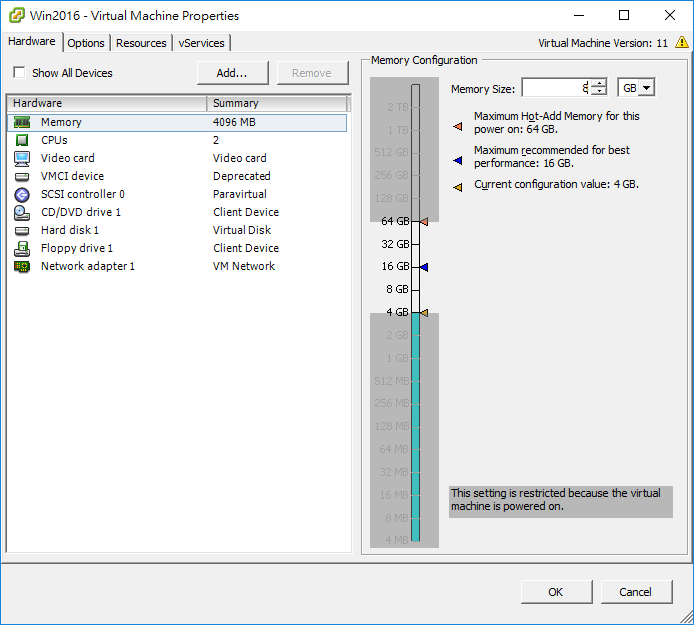Screen dimensions: 694x625
Task: Switch to the Hardware tab
Action: pyautogui.click(x=31, y=41)
